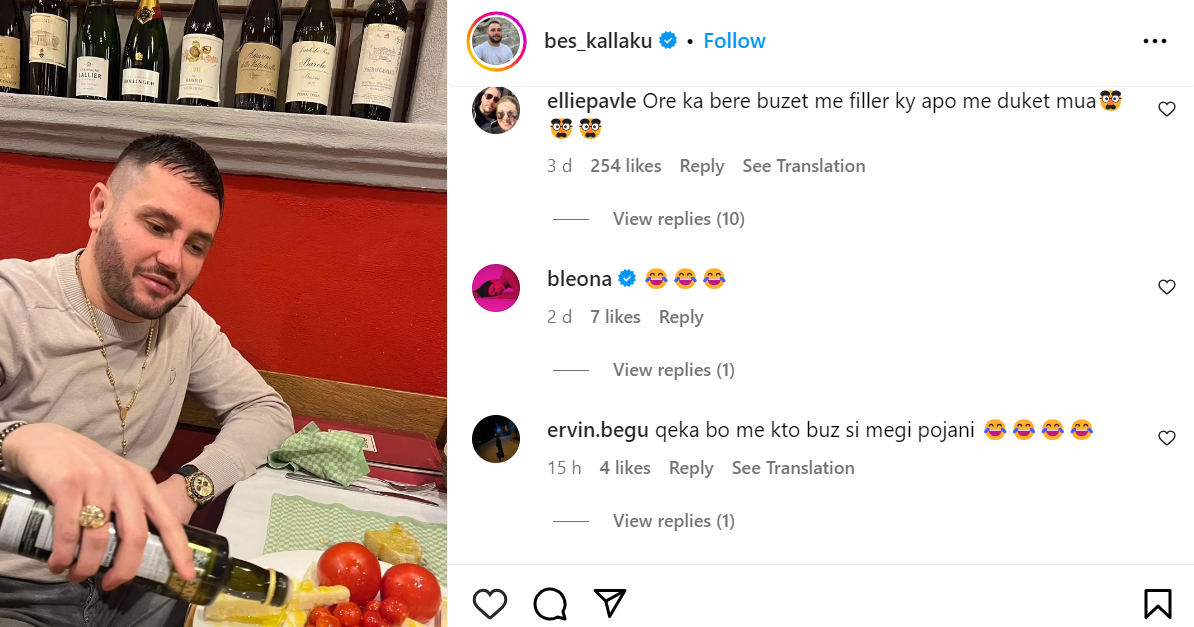
Task: Save post with bookmark icon
Action: coord(1157,603)
